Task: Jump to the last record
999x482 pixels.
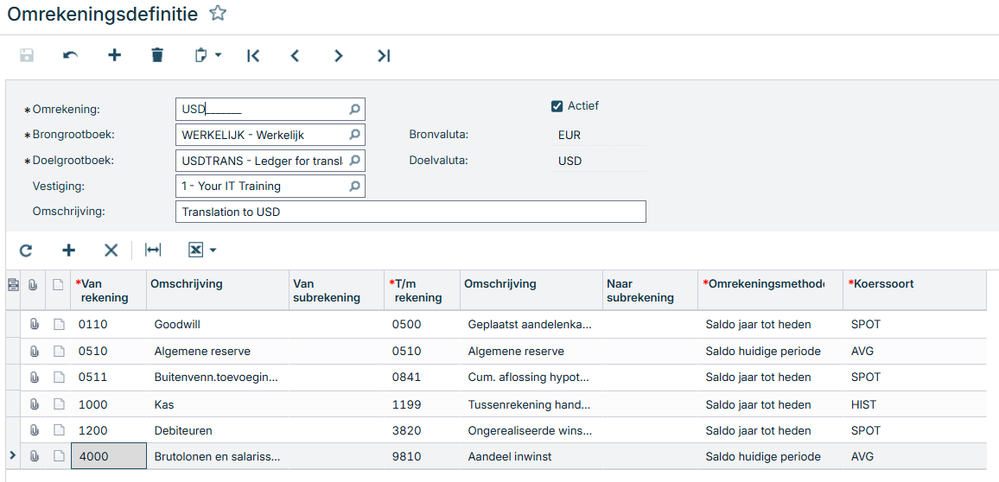Action: point(383,56)
